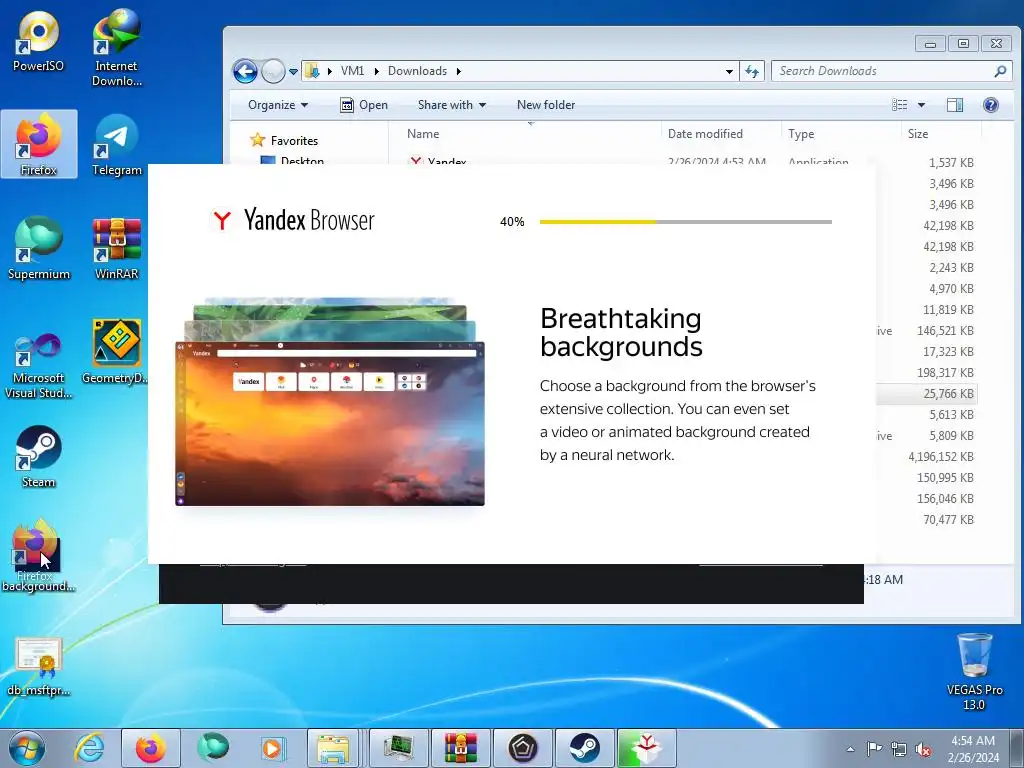Launch Internet Explorer from the taskbar
1024x768 pixels.
[89, 748]
